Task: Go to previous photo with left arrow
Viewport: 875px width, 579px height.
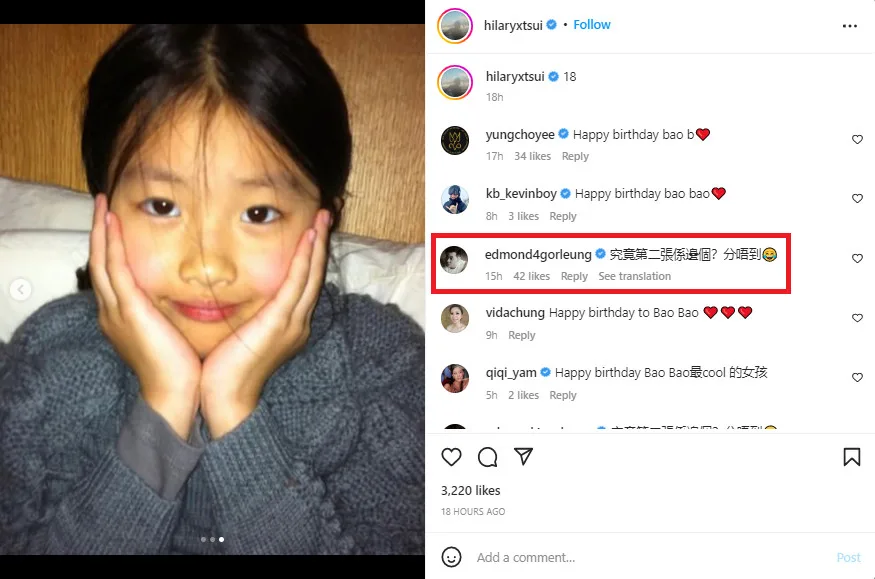Action: [17, 290]
